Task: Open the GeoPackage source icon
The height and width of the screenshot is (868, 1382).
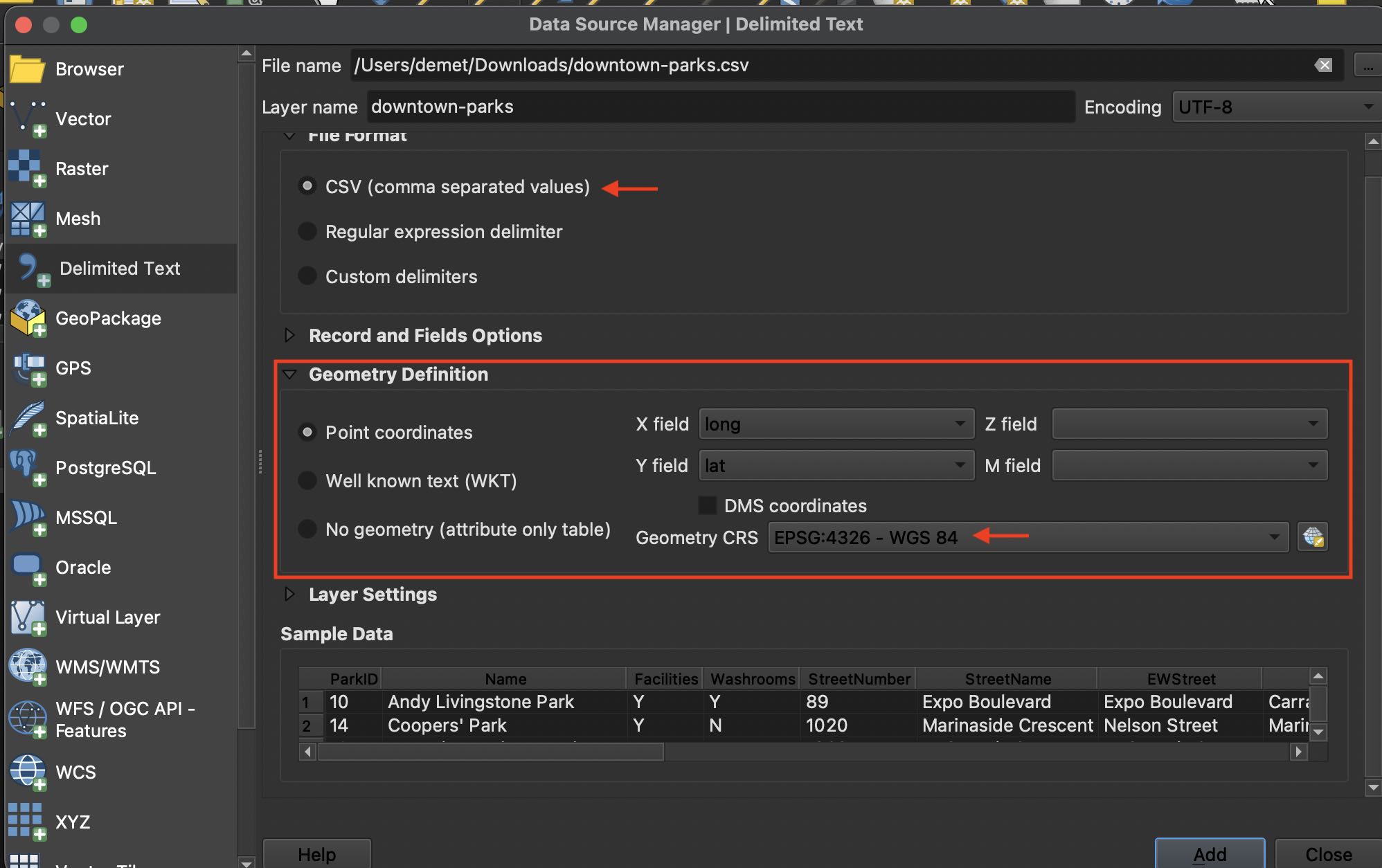Action: click(28, 318)
